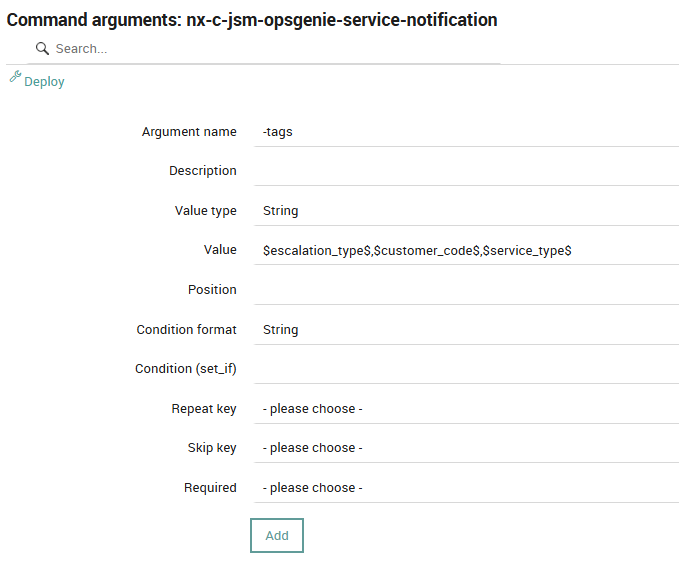The height and width of the screenshot is (561, 679).
Task: Click the "Position" field label
Action: pyautogui.click(x=212, y=290)
